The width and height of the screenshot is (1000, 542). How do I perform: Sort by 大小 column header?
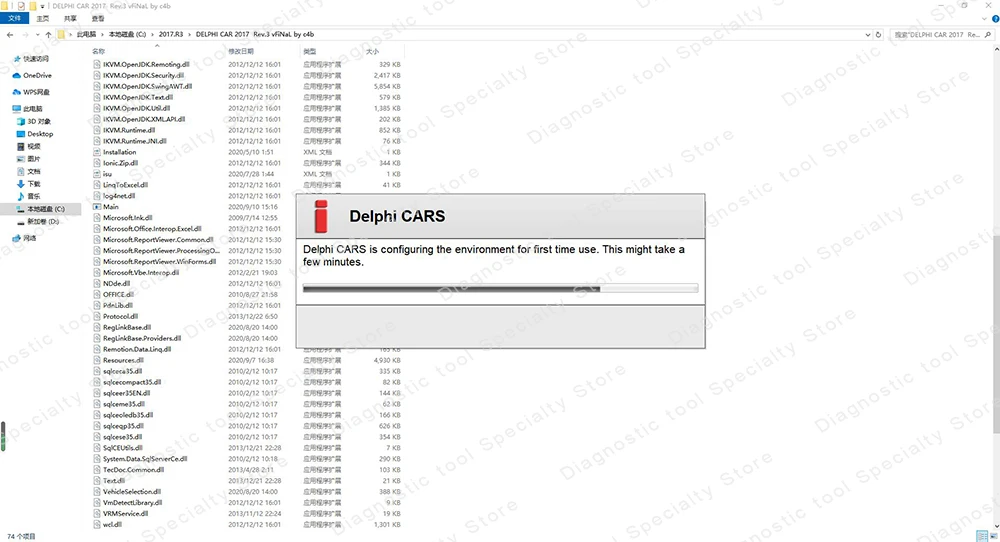pos(372,51)
